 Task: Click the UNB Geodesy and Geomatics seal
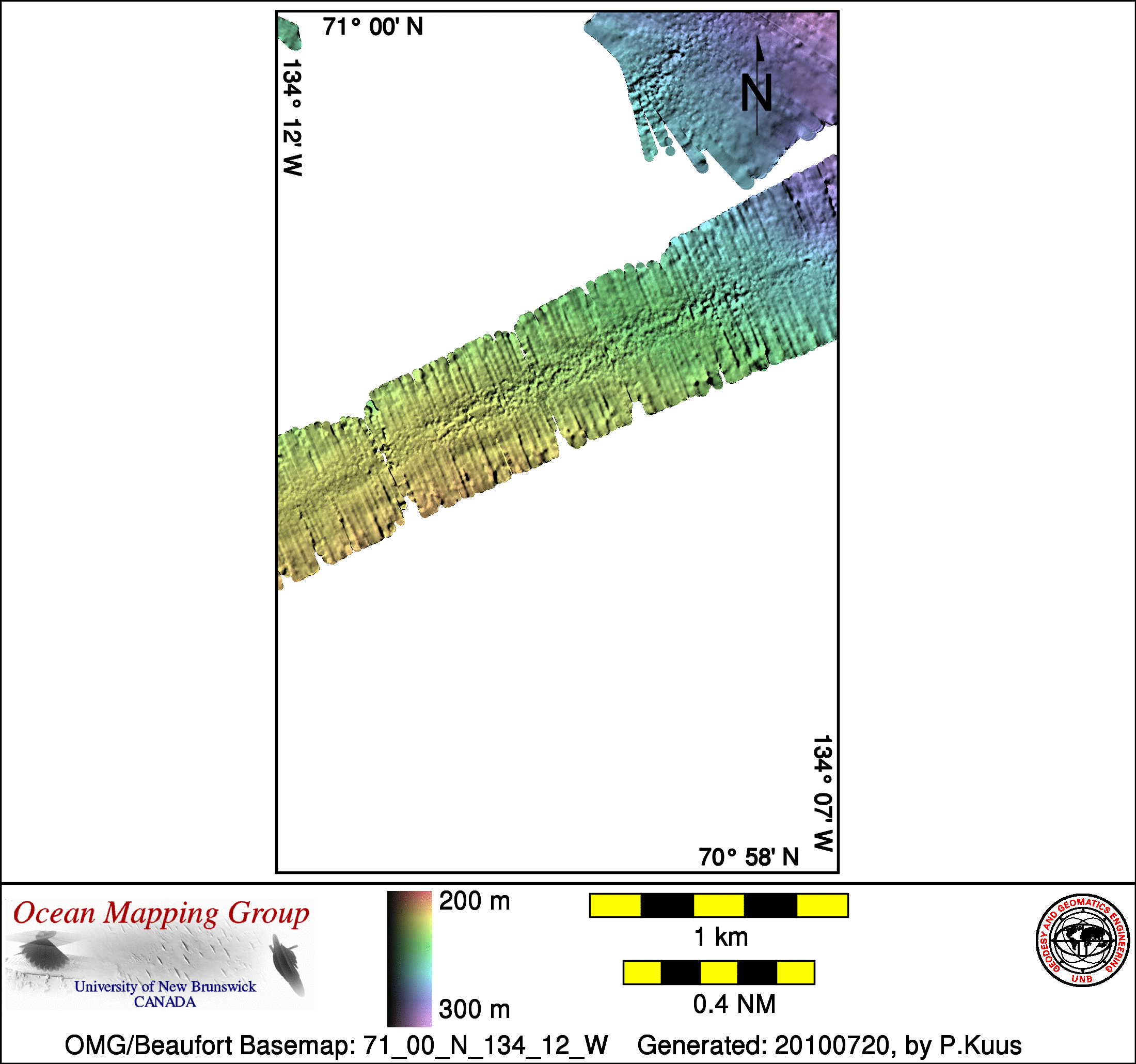pos(1082,940)
